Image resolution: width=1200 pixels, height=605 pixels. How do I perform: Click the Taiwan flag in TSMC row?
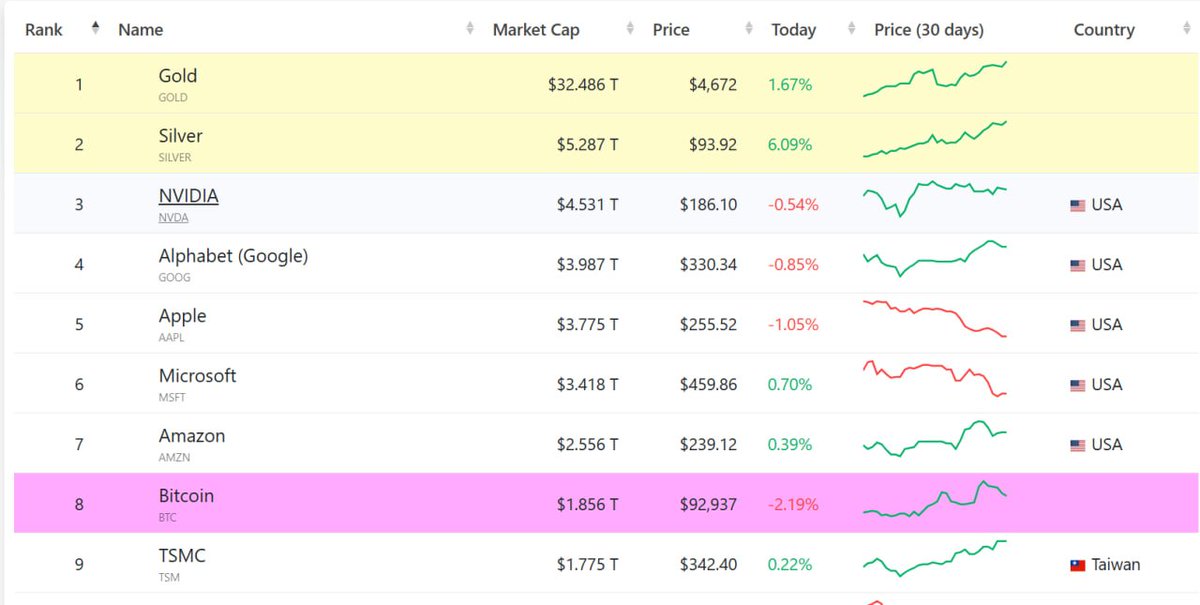pyautogui.click(x=1077, y=565)
